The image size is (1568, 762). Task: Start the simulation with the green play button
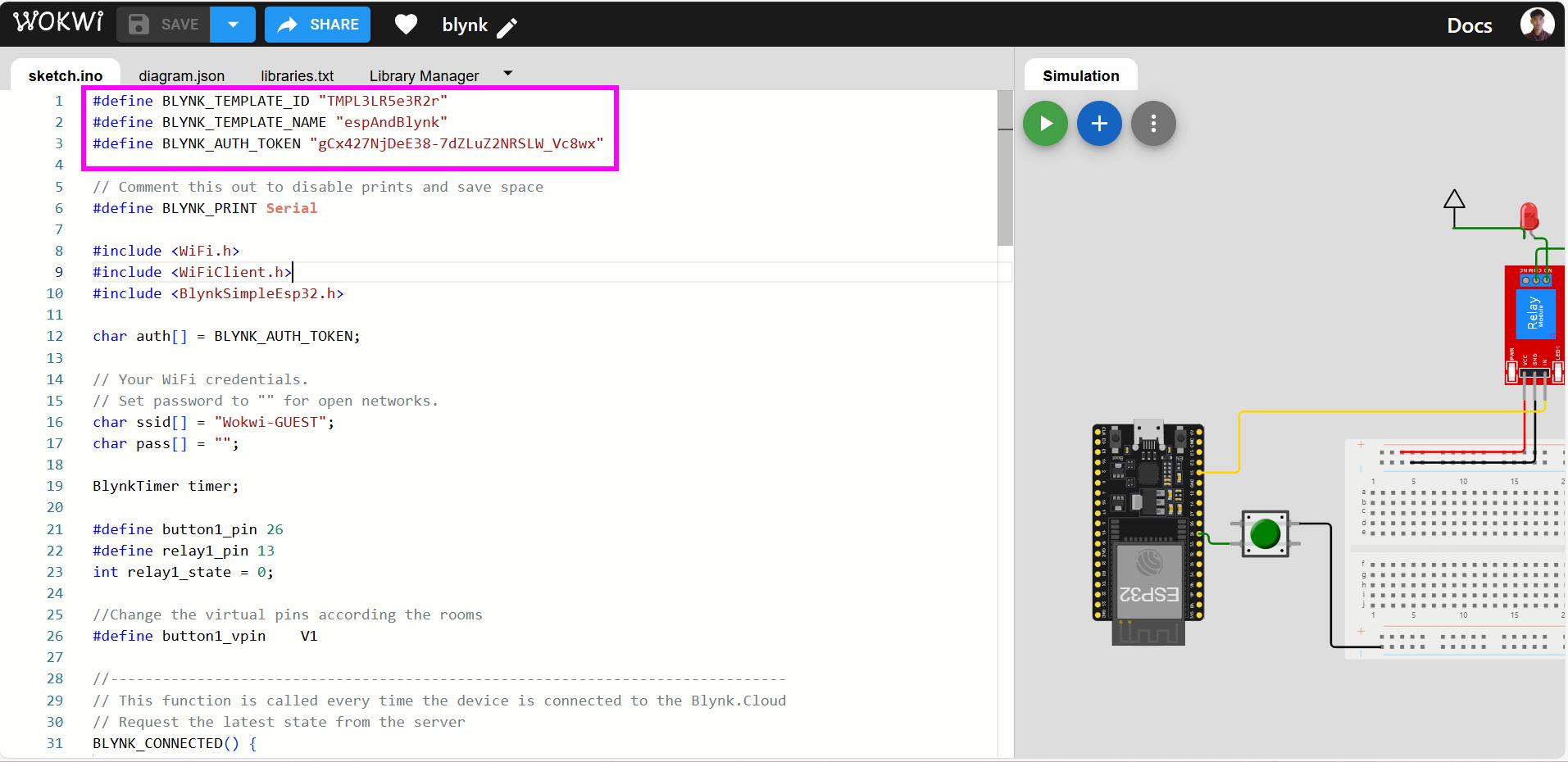pos(1045,124)
